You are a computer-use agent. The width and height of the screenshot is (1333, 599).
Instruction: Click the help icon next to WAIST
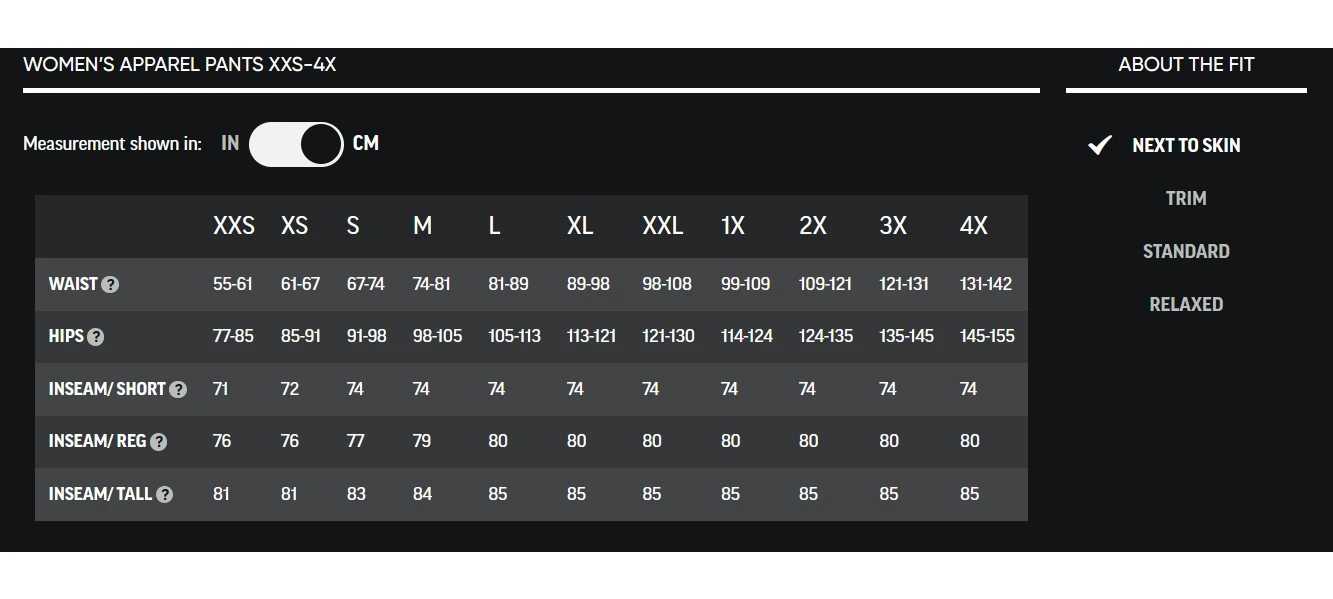110,284
